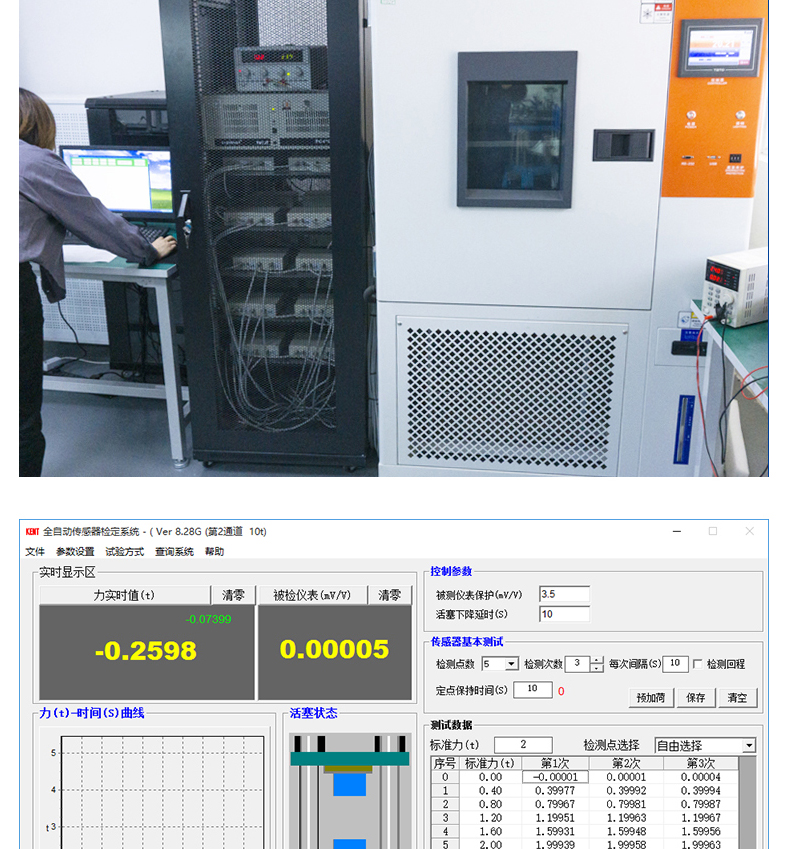This screenshot has width=790, height=849.
Task: Open the 查询系统 menu
Action: tap(174, 552)
